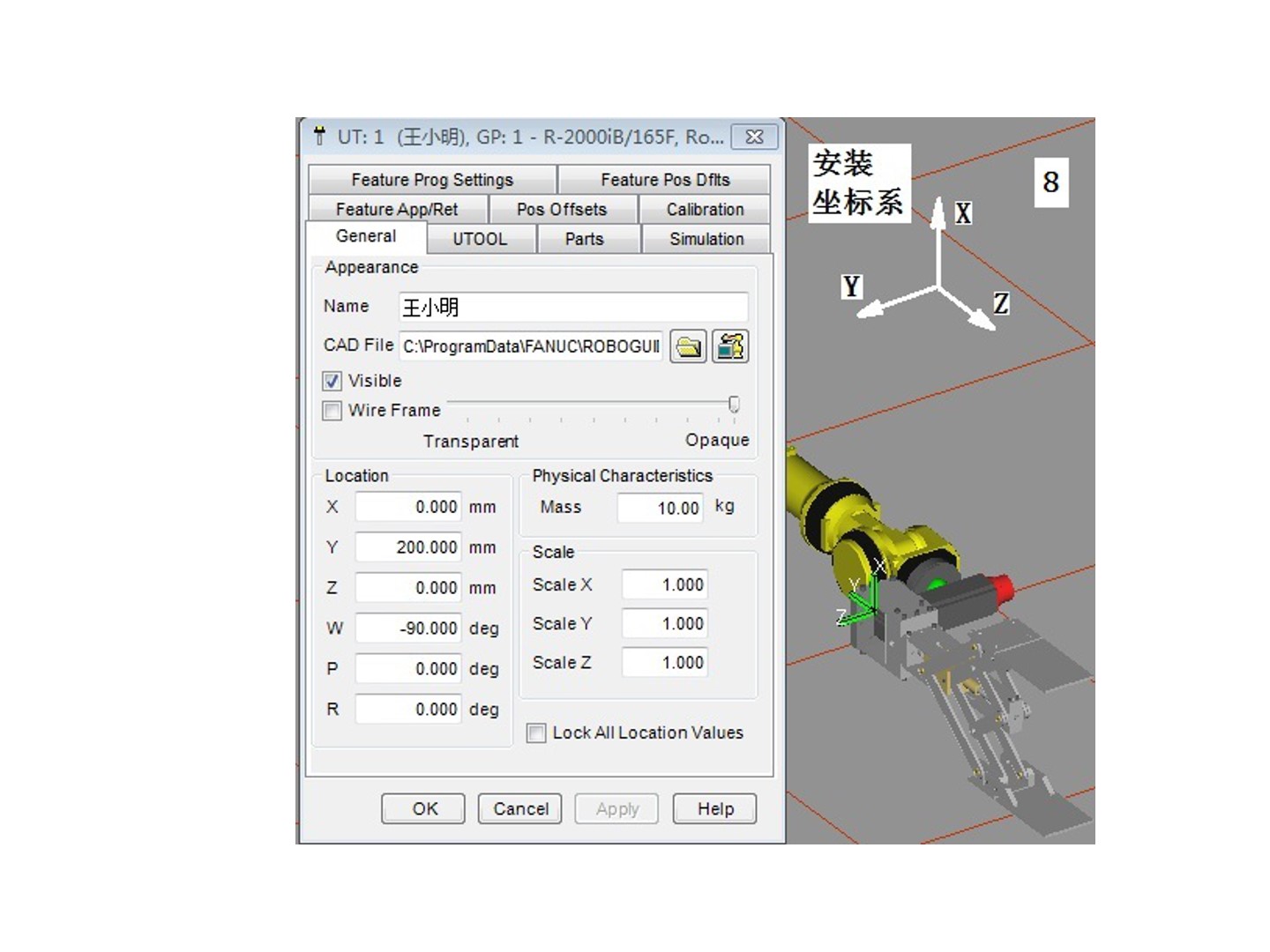Screen dimensions: 1270x952
Task: Click the Name input field
Action: (x=573, y=307)
